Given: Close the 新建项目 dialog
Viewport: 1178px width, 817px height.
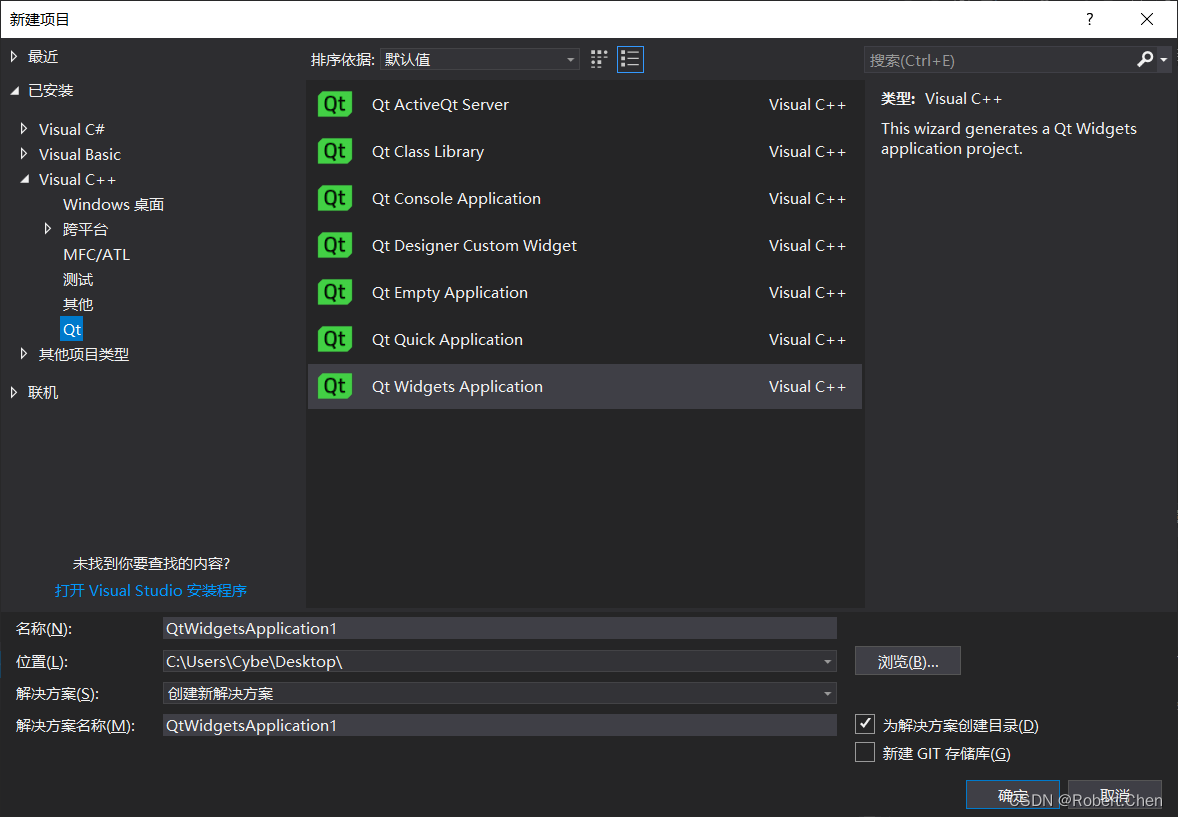Looking at the screenshot, I should tap(1146, 19).
